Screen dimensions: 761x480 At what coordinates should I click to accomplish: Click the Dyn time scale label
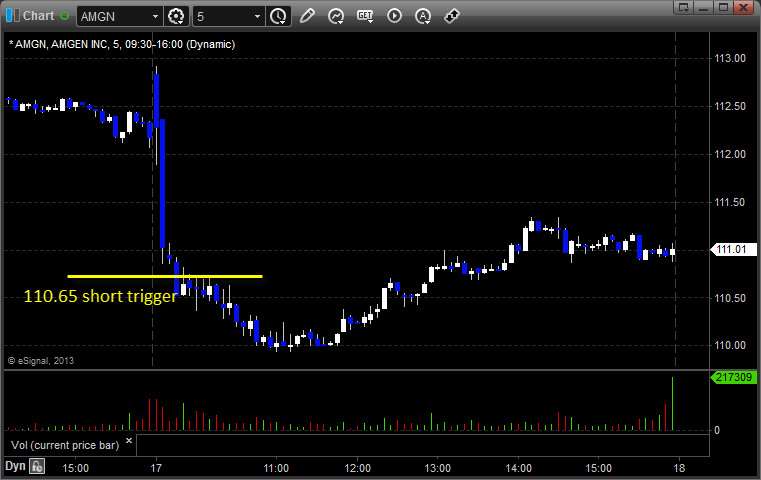pos(15,466)
